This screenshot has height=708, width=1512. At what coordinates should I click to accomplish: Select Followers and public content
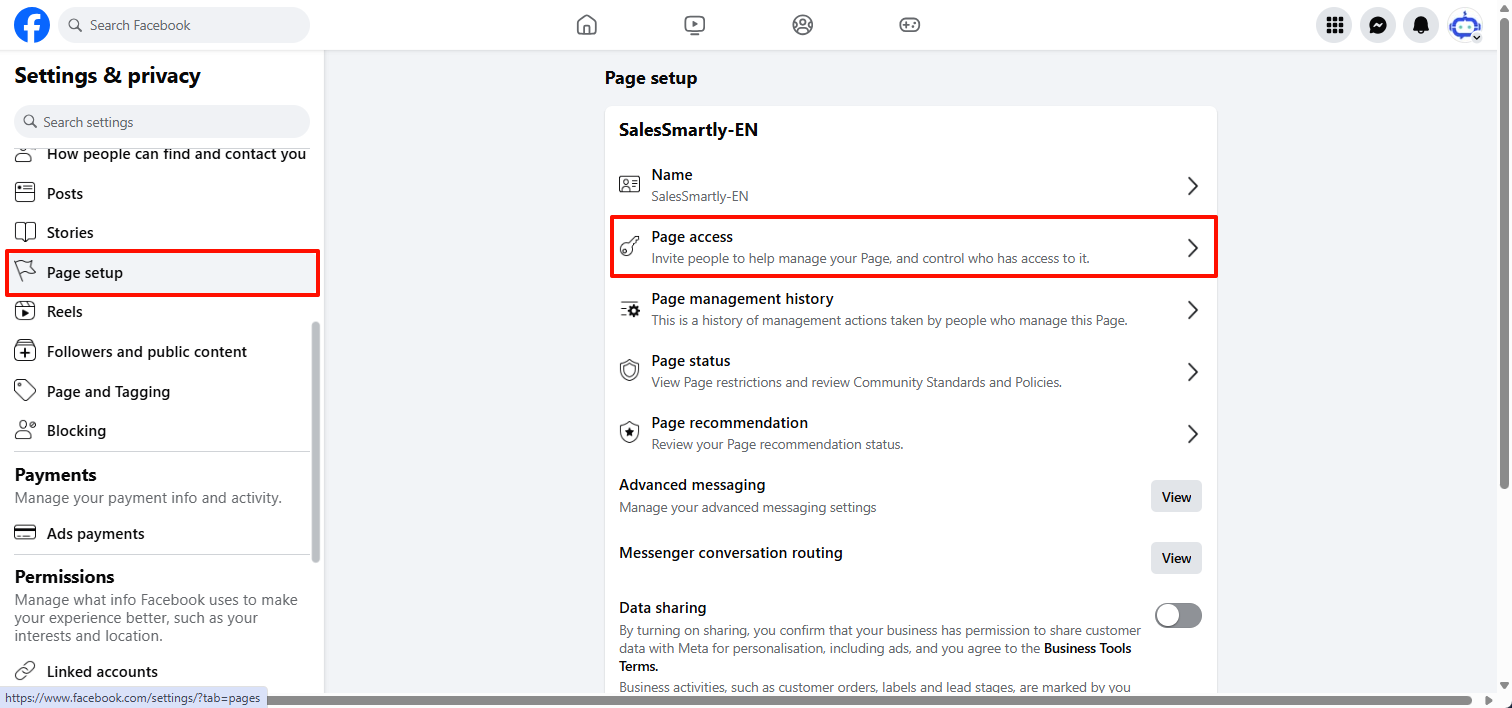(x=162, y=351)
